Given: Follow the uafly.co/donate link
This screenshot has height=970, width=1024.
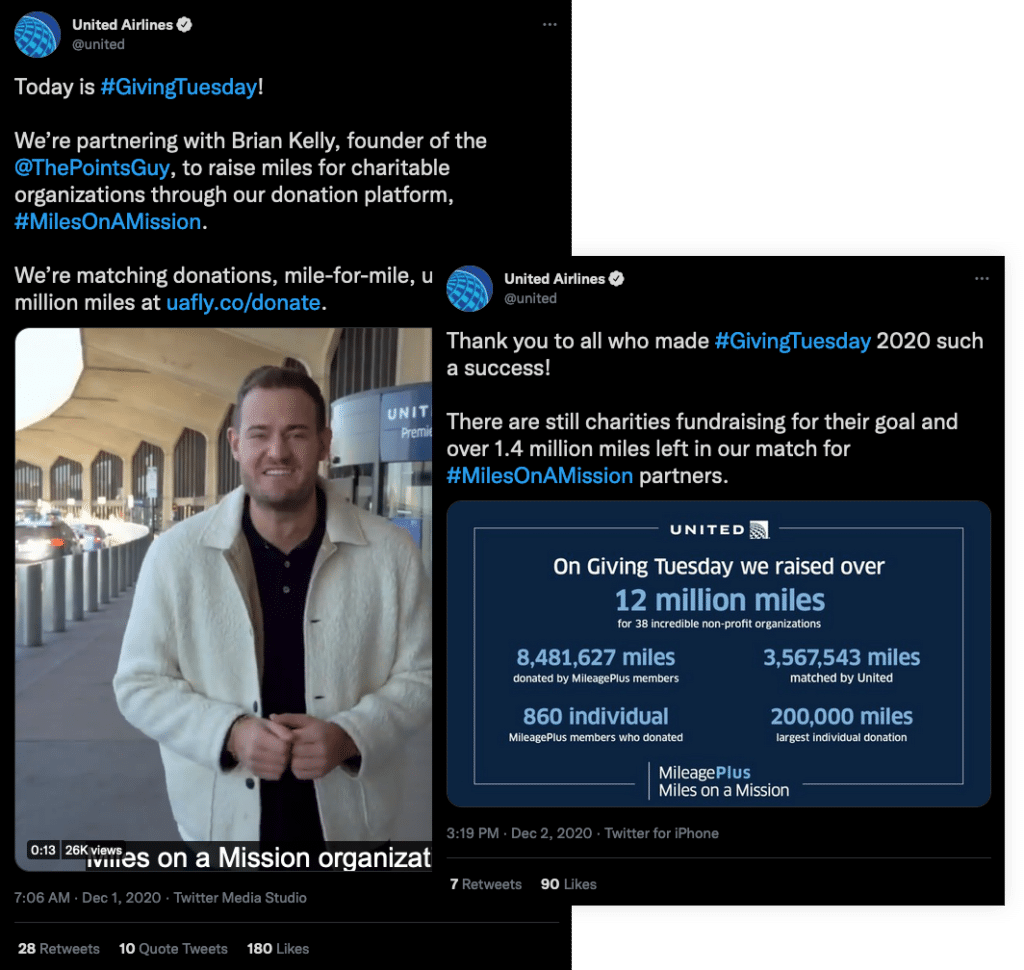Looking at the screenshot, I should coord(243,302).
